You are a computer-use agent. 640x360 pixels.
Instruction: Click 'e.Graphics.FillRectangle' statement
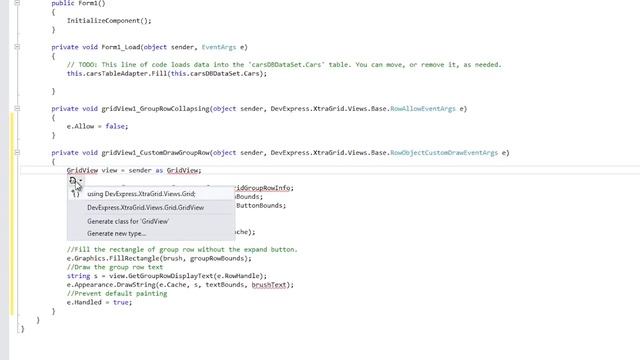tap(159, 258)
